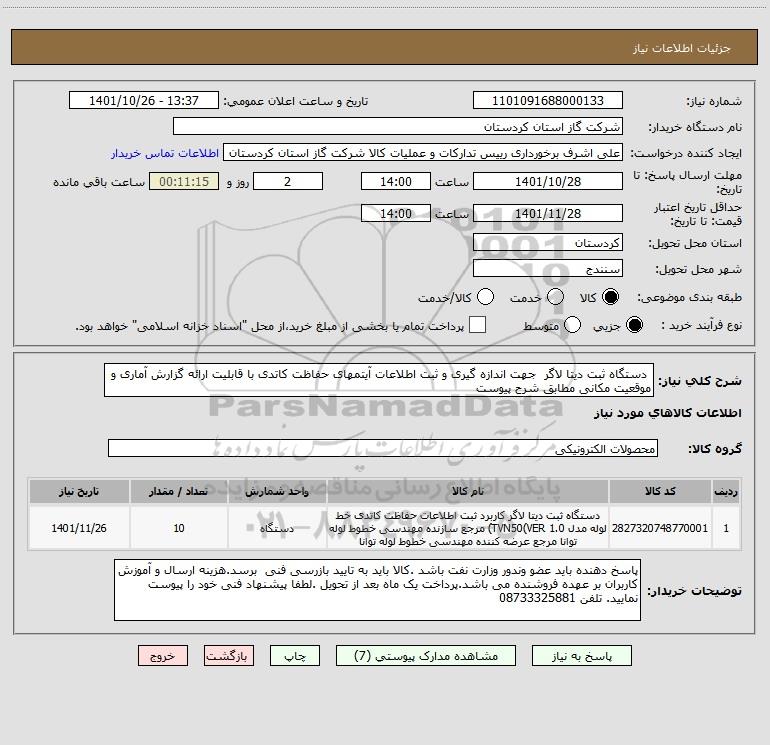Click the چاپ print button
The height and width of the screenshot is (745, 770).
click(x=295, y=656)
